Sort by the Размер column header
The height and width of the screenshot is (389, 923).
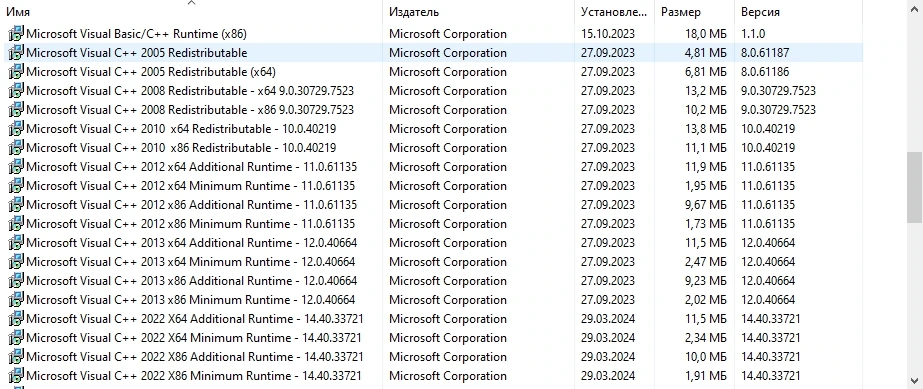pyautogui.click(x=681, y=12)
